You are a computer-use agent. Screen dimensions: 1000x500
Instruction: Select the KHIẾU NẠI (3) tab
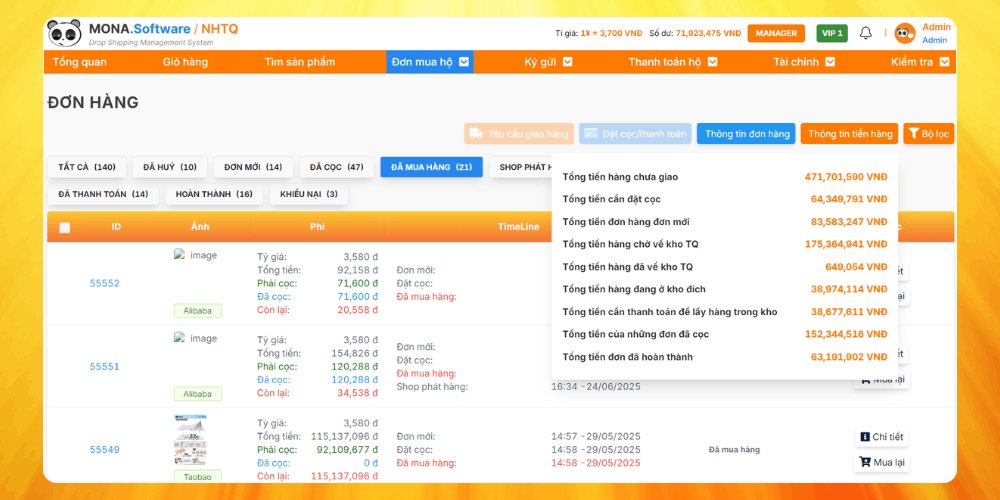point(308,194)
